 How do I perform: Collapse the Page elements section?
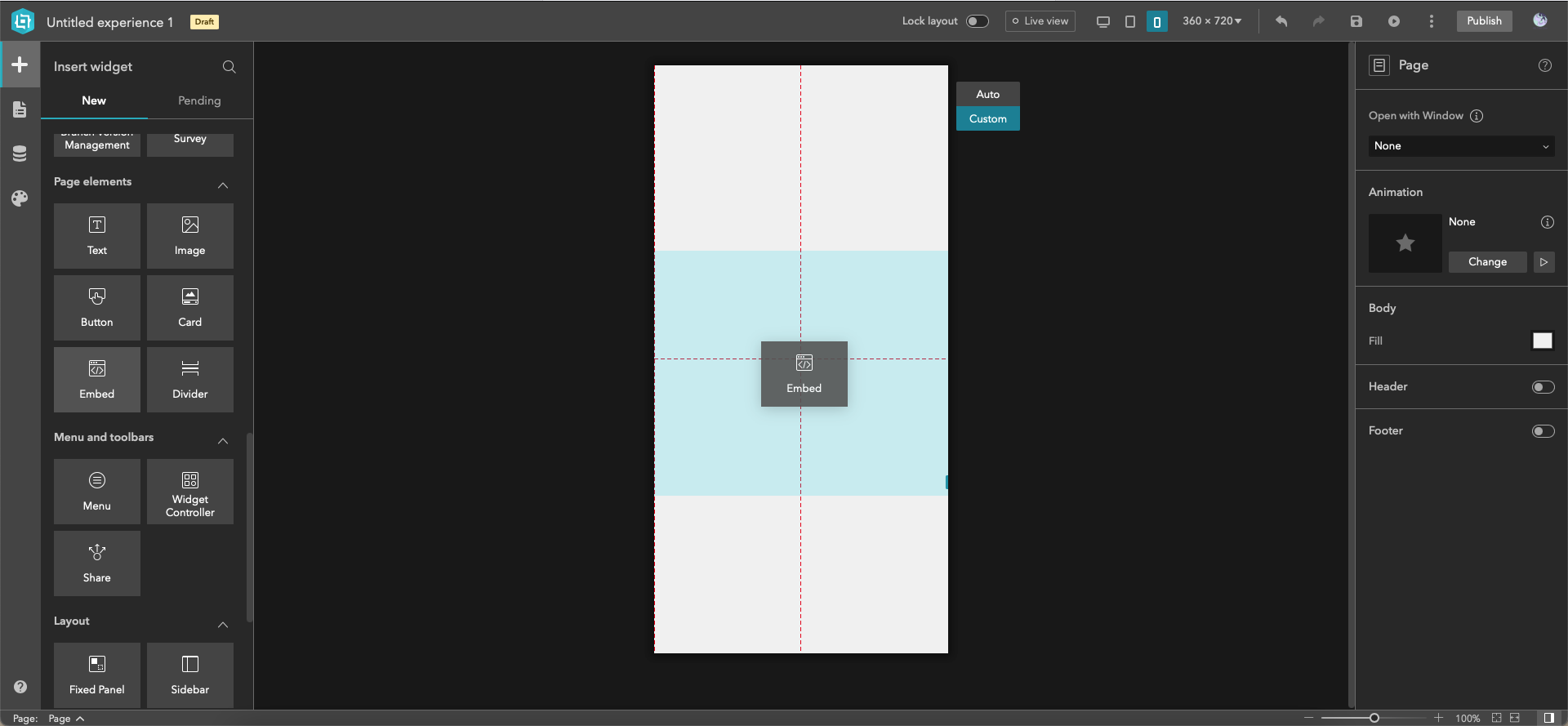[x=223, y=185]
